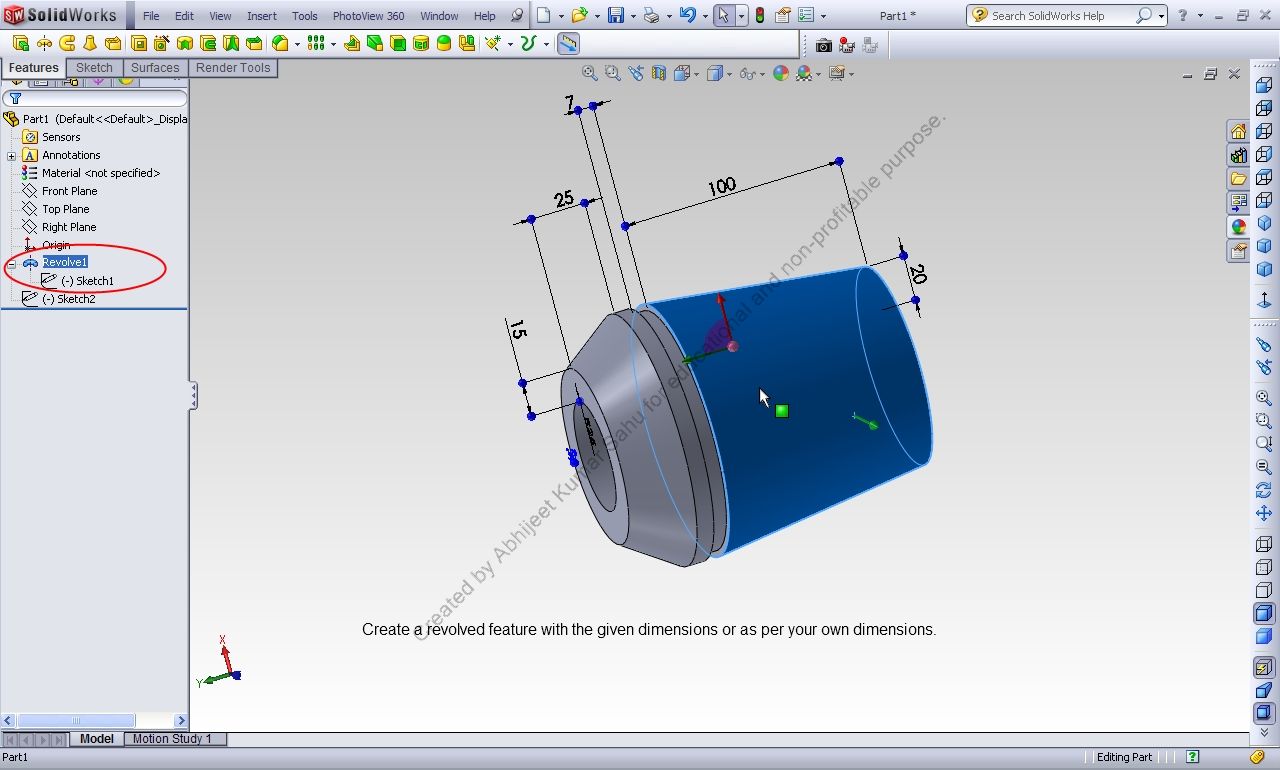The height and width of the screenshot is (770, 1280).
Task: Click the Record Video icon
Action: pyautogui.click(x=847, y=45)
